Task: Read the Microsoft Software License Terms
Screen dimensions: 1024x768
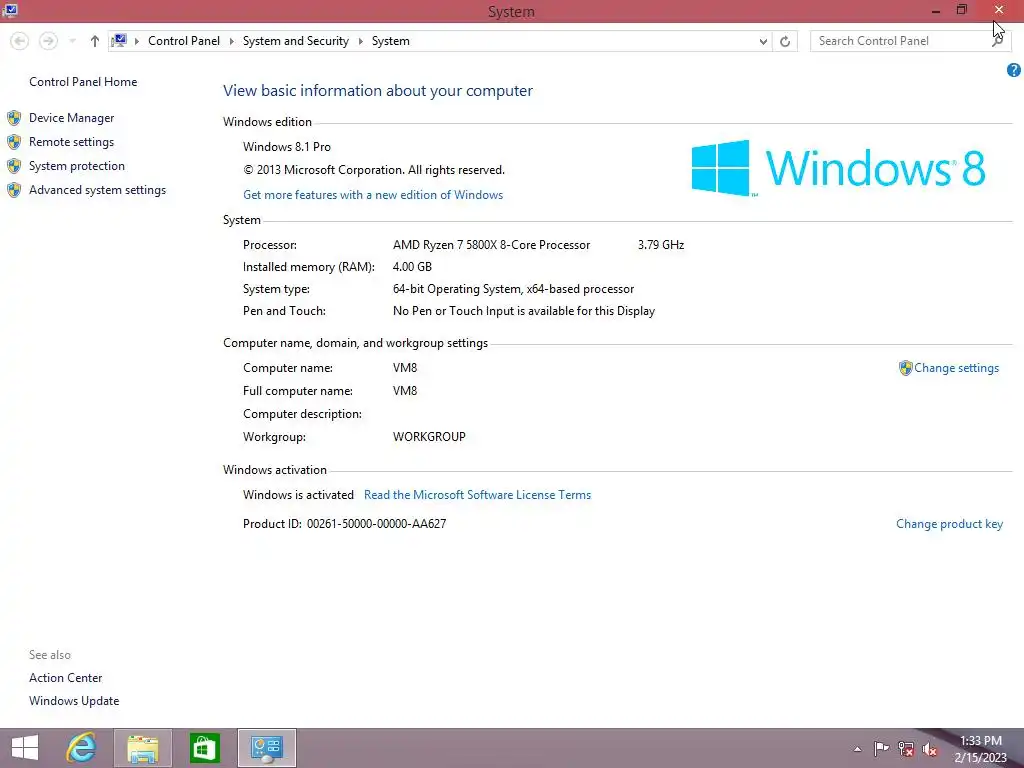Action: click(x=477, y=495)
